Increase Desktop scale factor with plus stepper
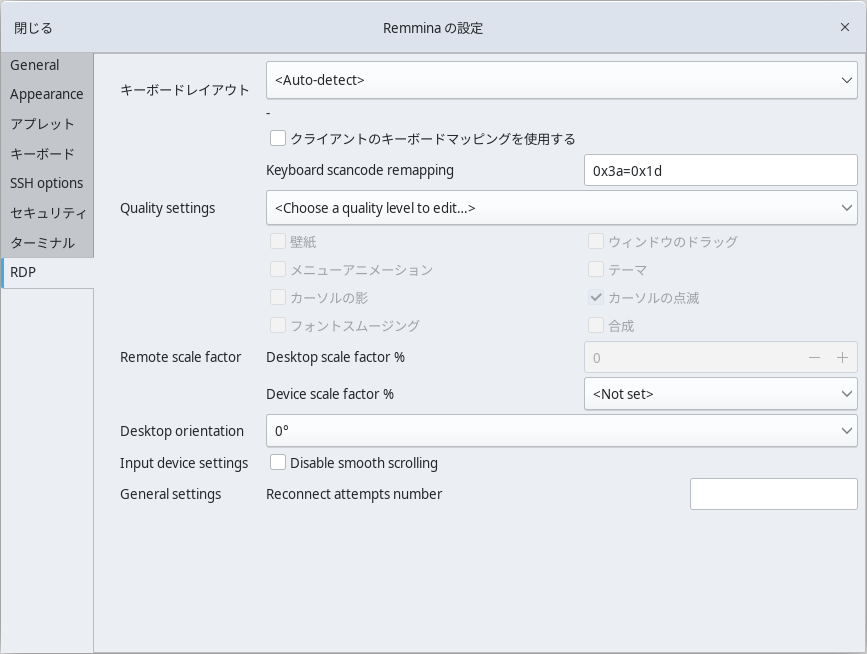This screenshot has height=654, width=867. tap(844, 357)
